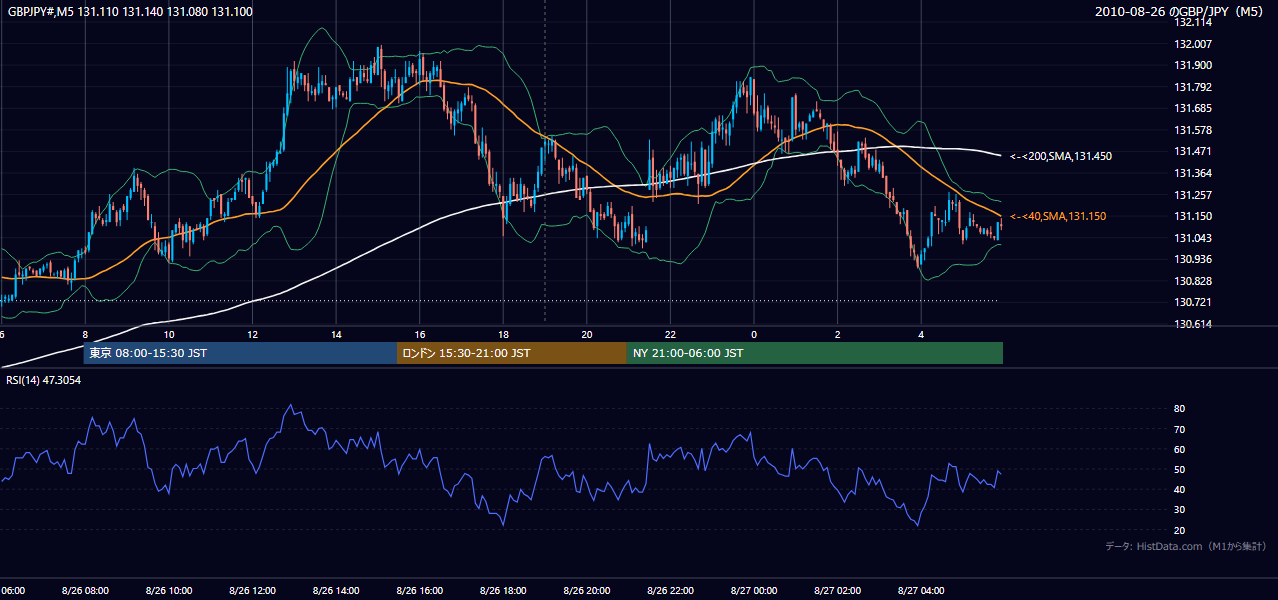Click the 2010-08-26 GBP/JPY (M5) chart title
The height and width of the screenshot is (600, 1278).
coord(1179,12)
